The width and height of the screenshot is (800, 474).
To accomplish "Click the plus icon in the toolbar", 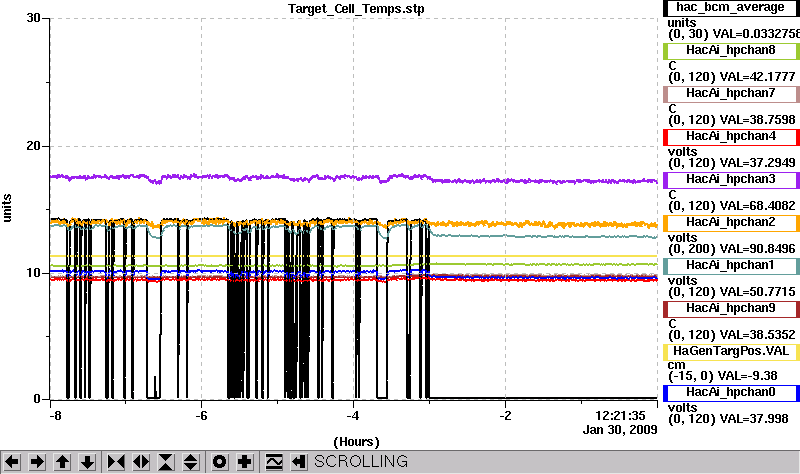I will pyautogui.click(x=244, y=462).
